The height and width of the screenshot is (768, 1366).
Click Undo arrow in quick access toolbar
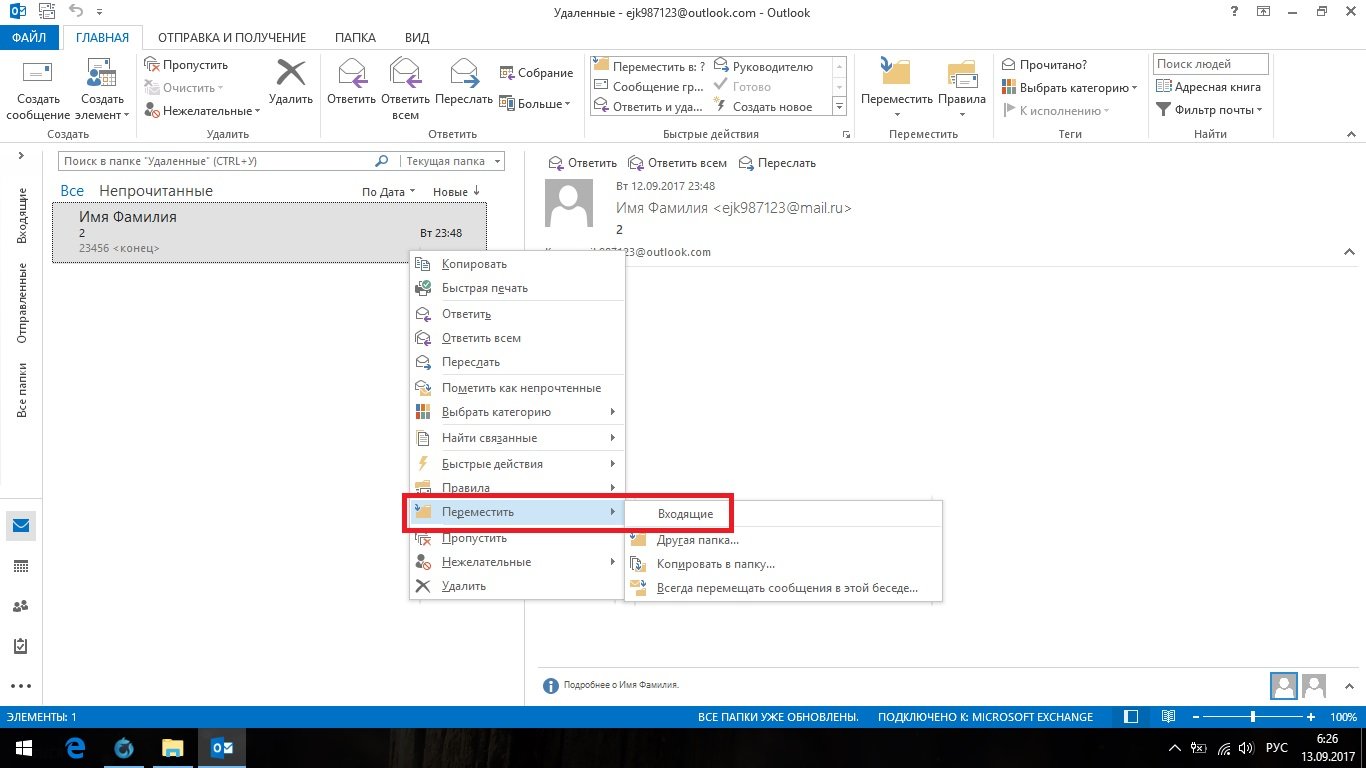[x=76, y=13]
